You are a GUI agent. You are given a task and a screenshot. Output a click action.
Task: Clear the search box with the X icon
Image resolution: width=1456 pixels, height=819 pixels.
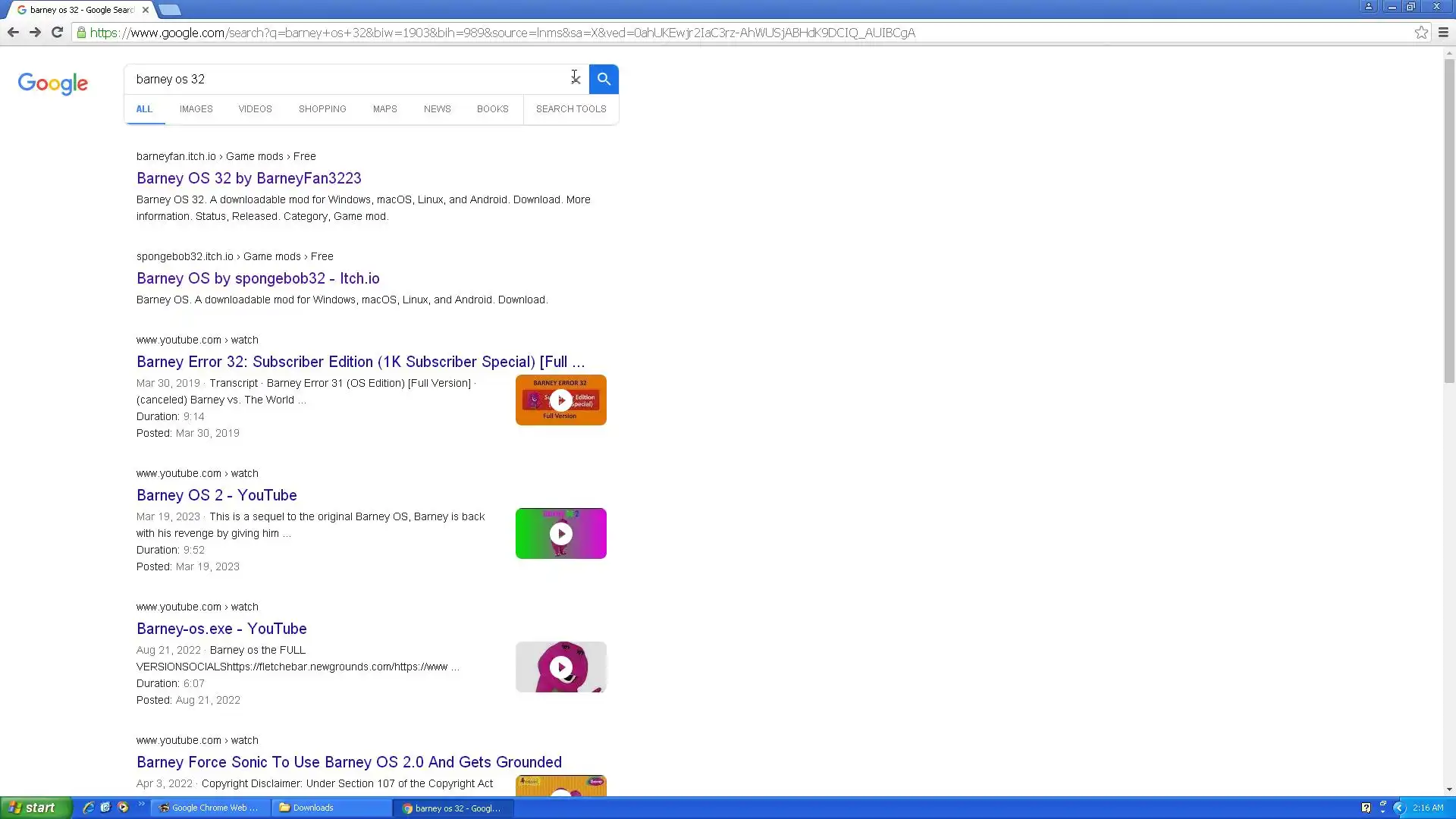click(576, 79)
